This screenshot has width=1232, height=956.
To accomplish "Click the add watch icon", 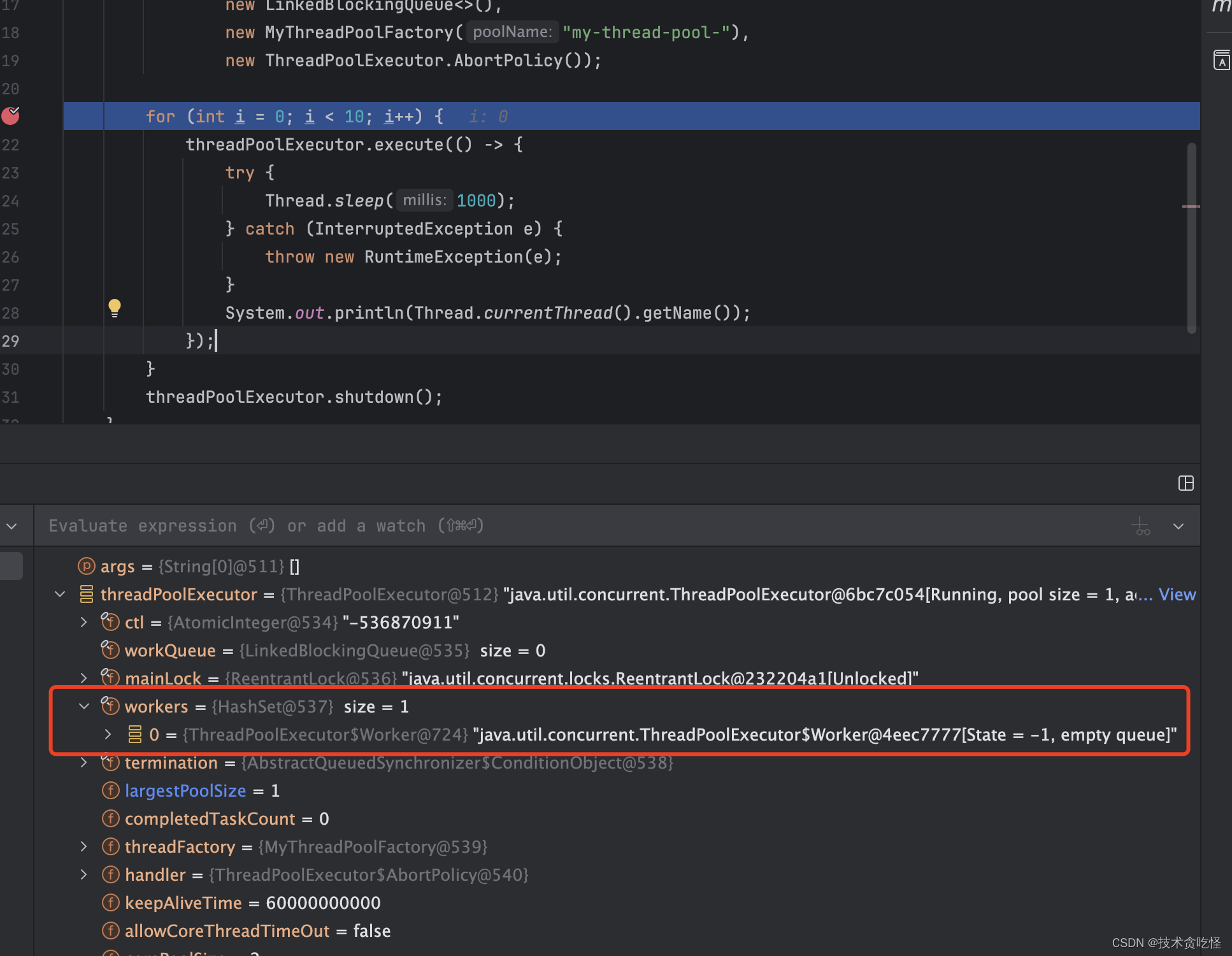I will [x=1141, y=526].
